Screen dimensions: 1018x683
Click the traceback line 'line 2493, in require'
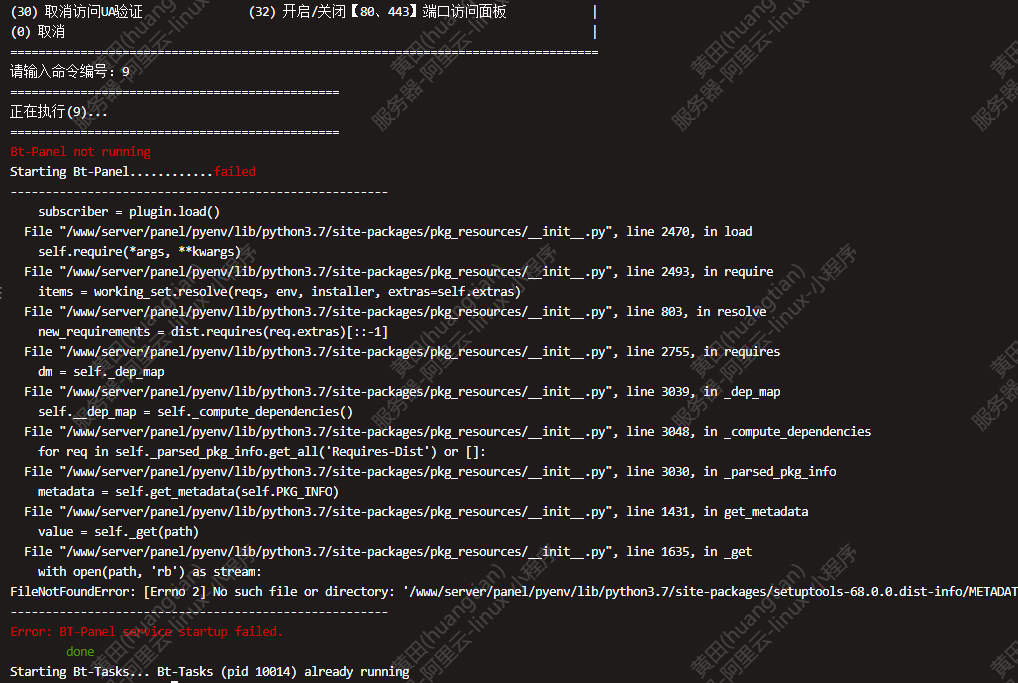point(399,272)
